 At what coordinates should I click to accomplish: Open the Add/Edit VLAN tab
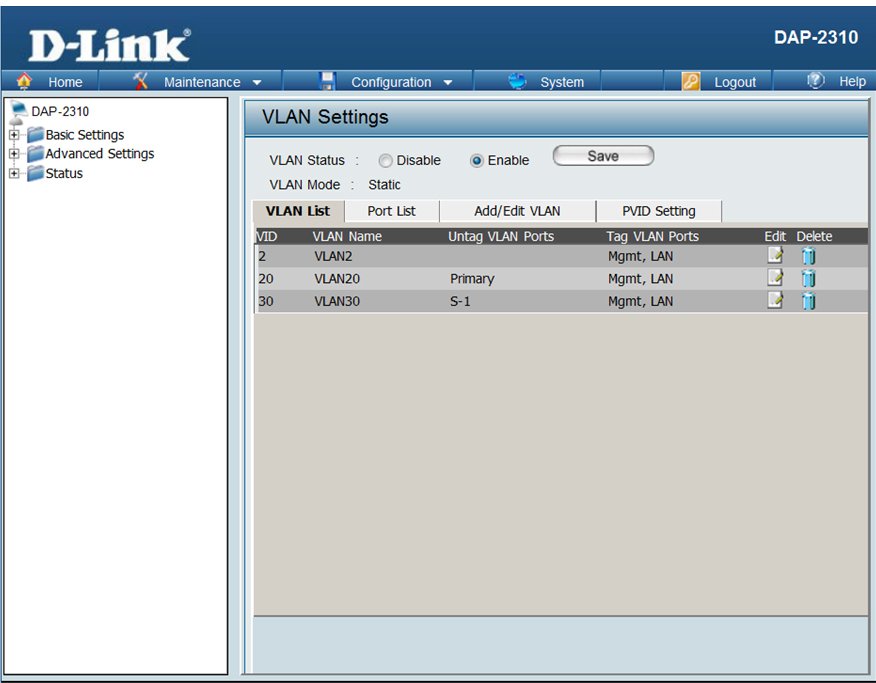coord(517,211)
